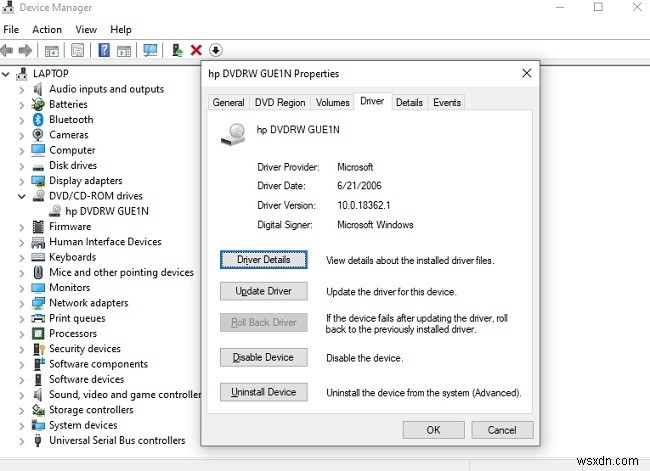Click the Show/Hide Console Tree icon
650x471 pixels.
(52, 51)
